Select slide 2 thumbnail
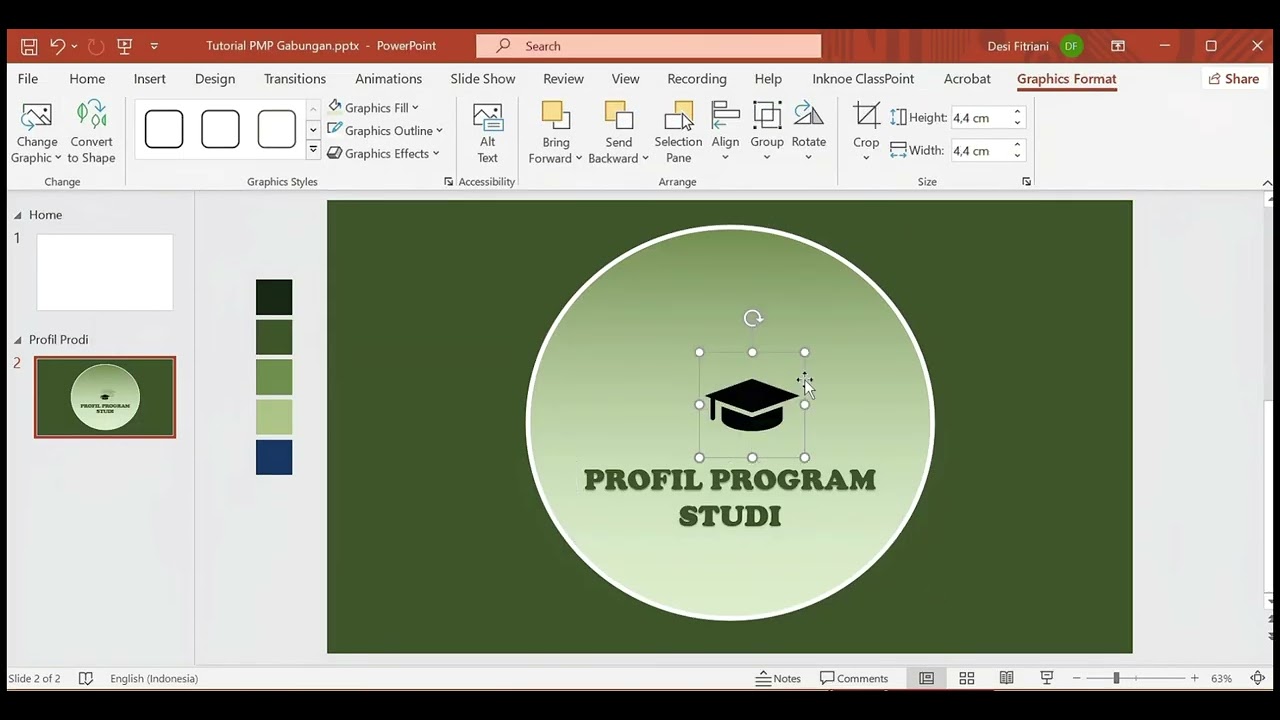 click(105, 397)
